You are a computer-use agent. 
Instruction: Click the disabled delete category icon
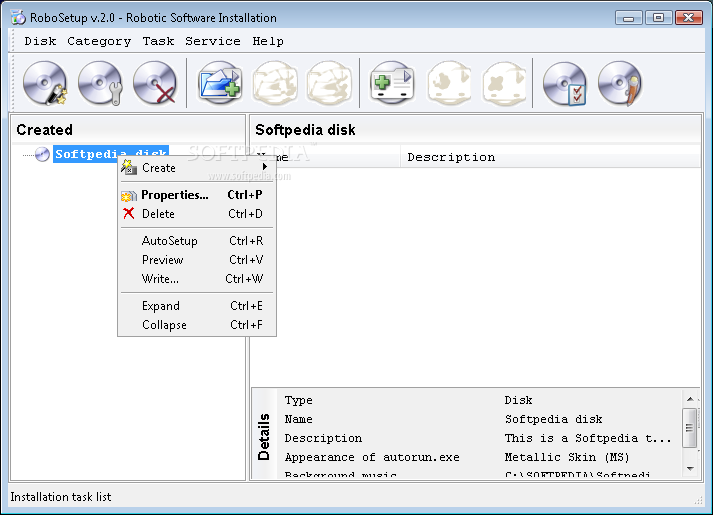coord(330,83)
